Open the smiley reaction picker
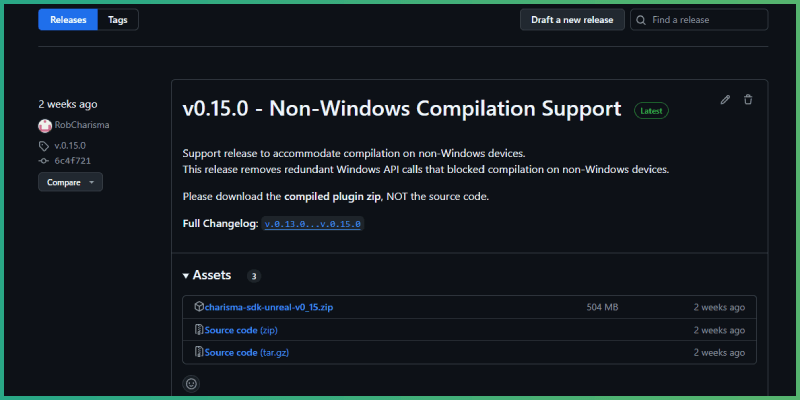Screen dimensions: 800x400 (191, 382)
